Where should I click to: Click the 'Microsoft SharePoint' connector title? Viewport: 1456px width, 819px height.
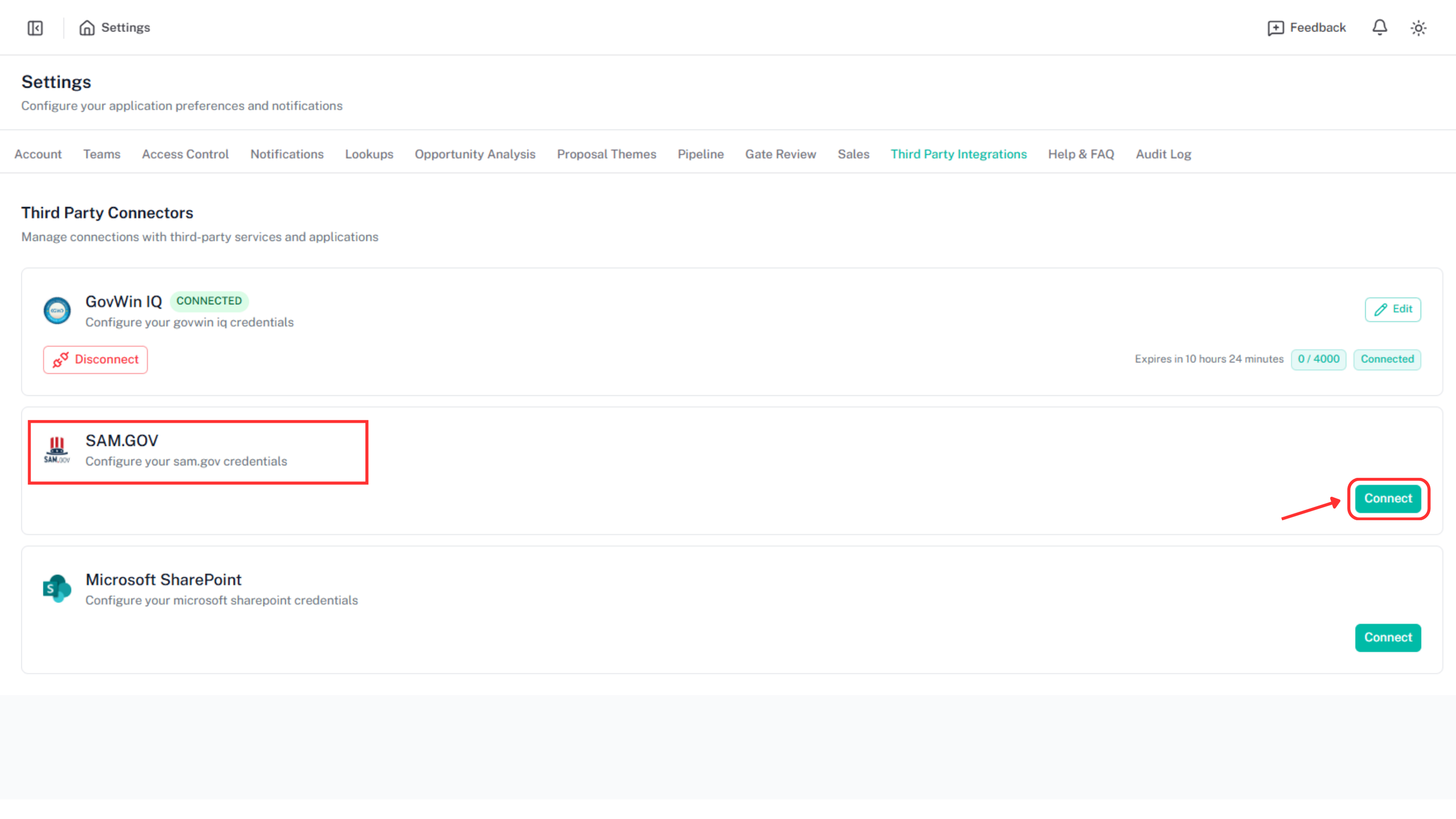164,579
